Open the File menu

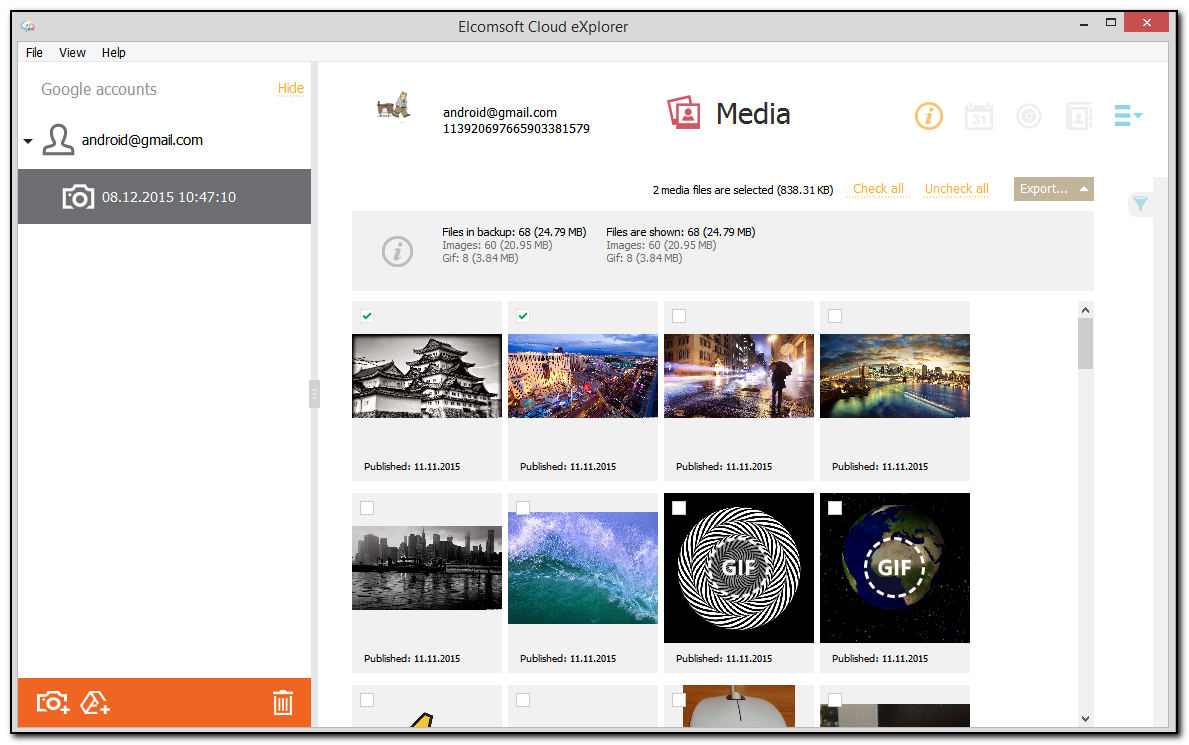34,52
